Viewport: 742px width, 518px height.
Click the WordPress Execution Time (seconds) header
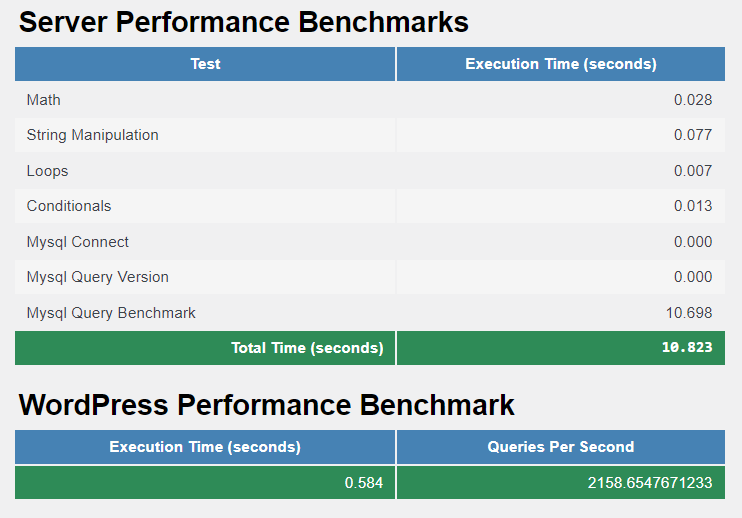(x=205, y=447)
